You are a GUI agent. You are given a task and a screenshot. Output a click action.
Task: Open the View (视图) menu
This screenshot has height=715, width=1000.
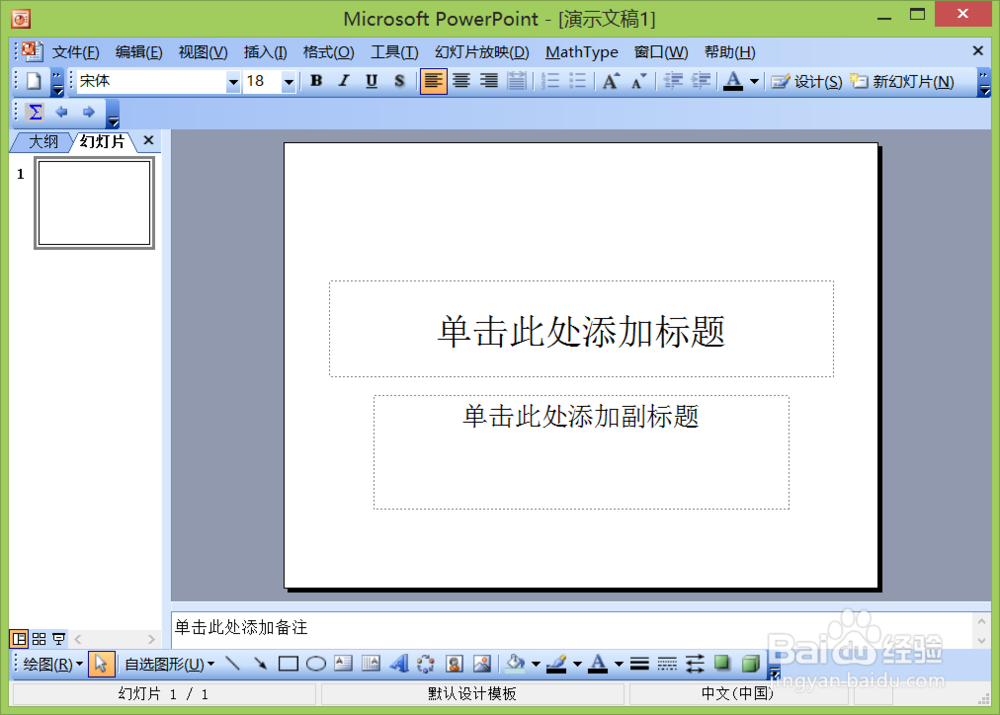[x=203, y=52]
